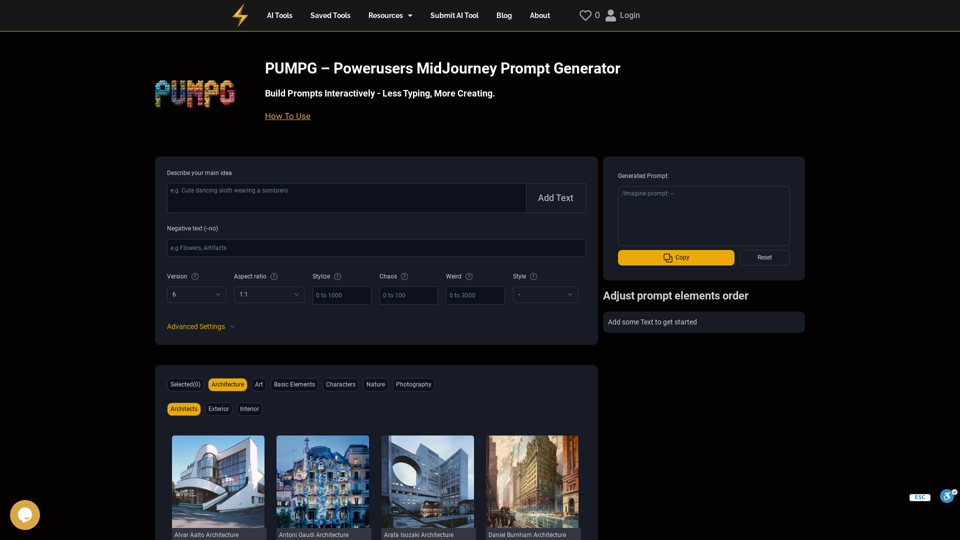Viewport: 960px width, 540px height.
Task: Show the Style help icon
Action: pos(533,277)
